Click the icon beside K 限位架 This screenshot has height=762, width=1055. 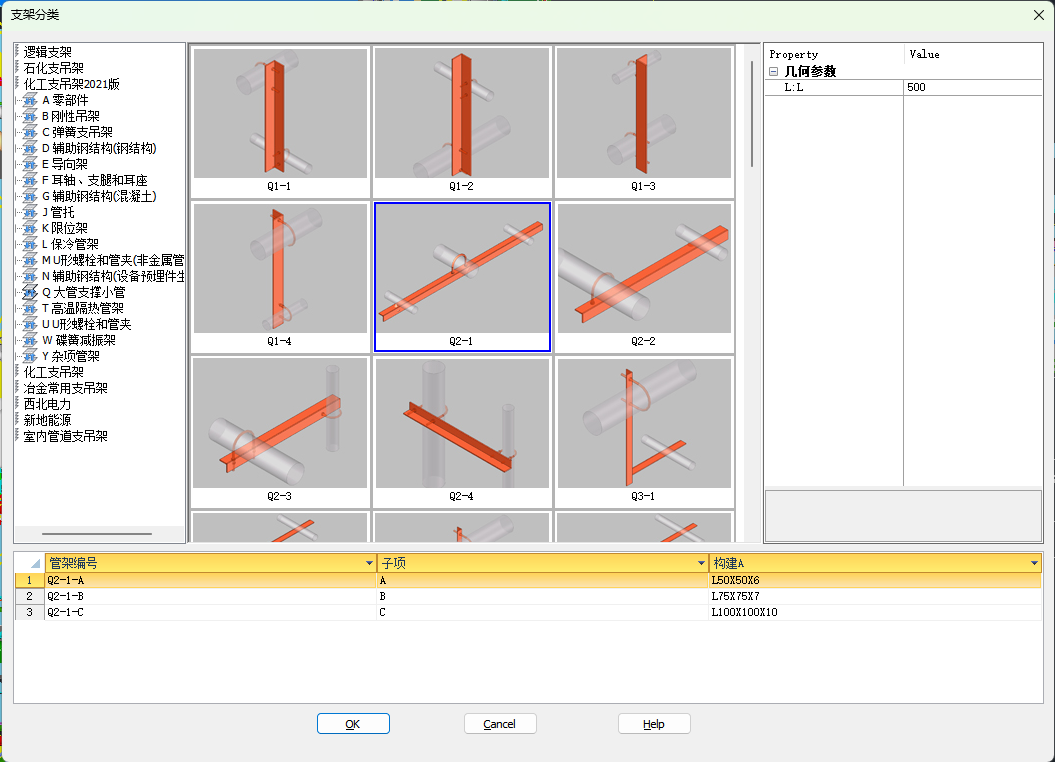(x=30, y=228)
